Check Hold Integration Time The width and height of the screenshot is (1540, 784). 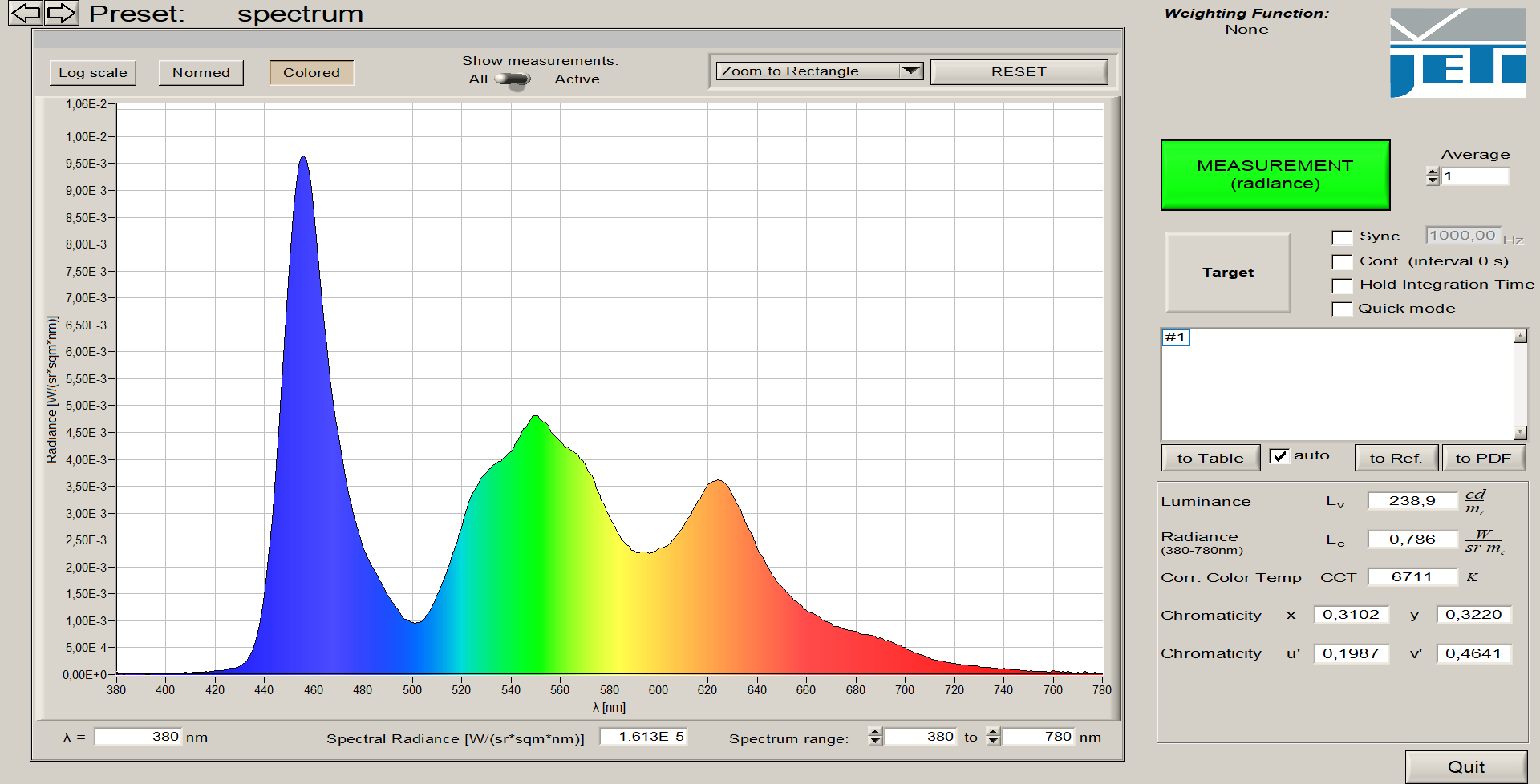click(x=1342, y=285)
